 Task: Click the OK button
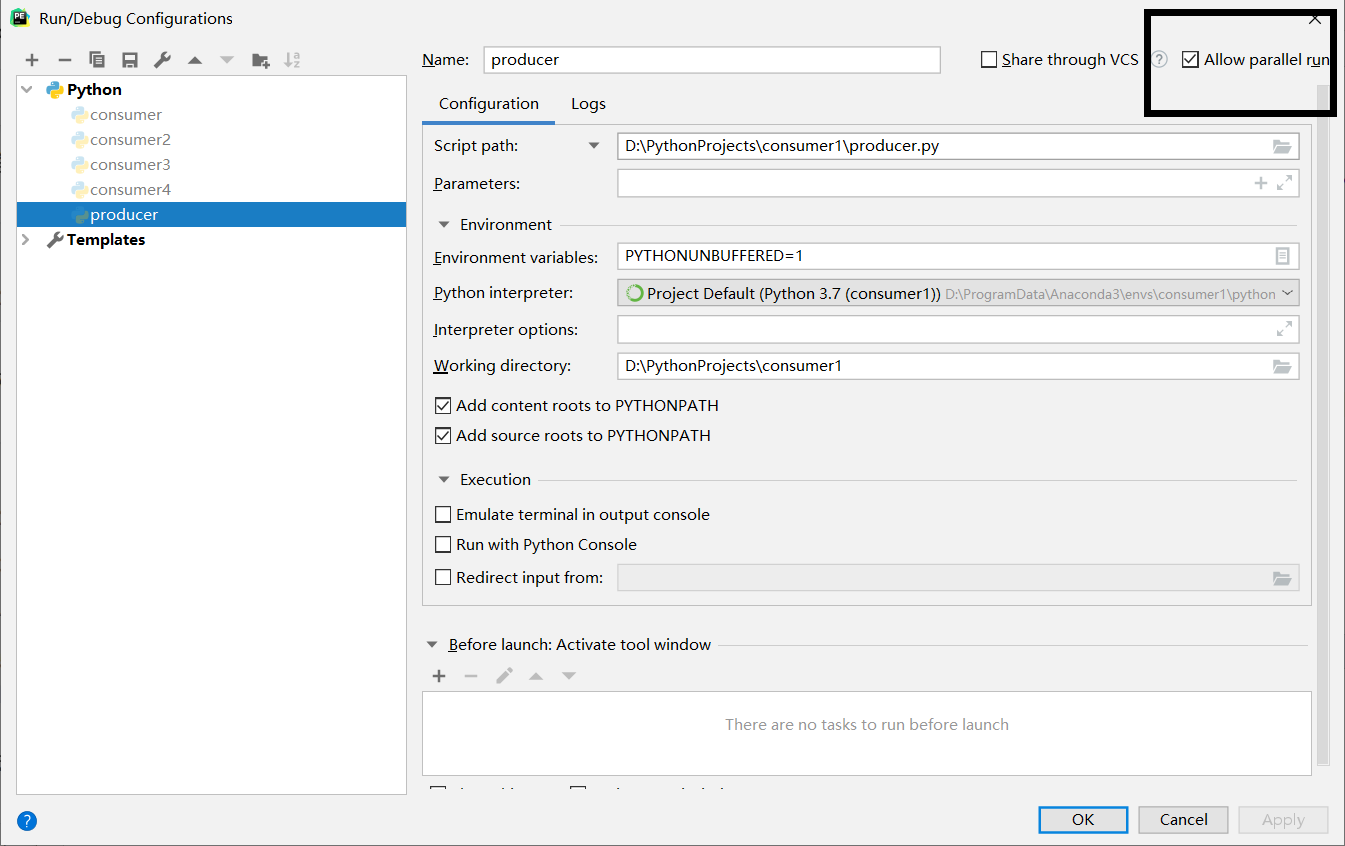click(1083, 819)
